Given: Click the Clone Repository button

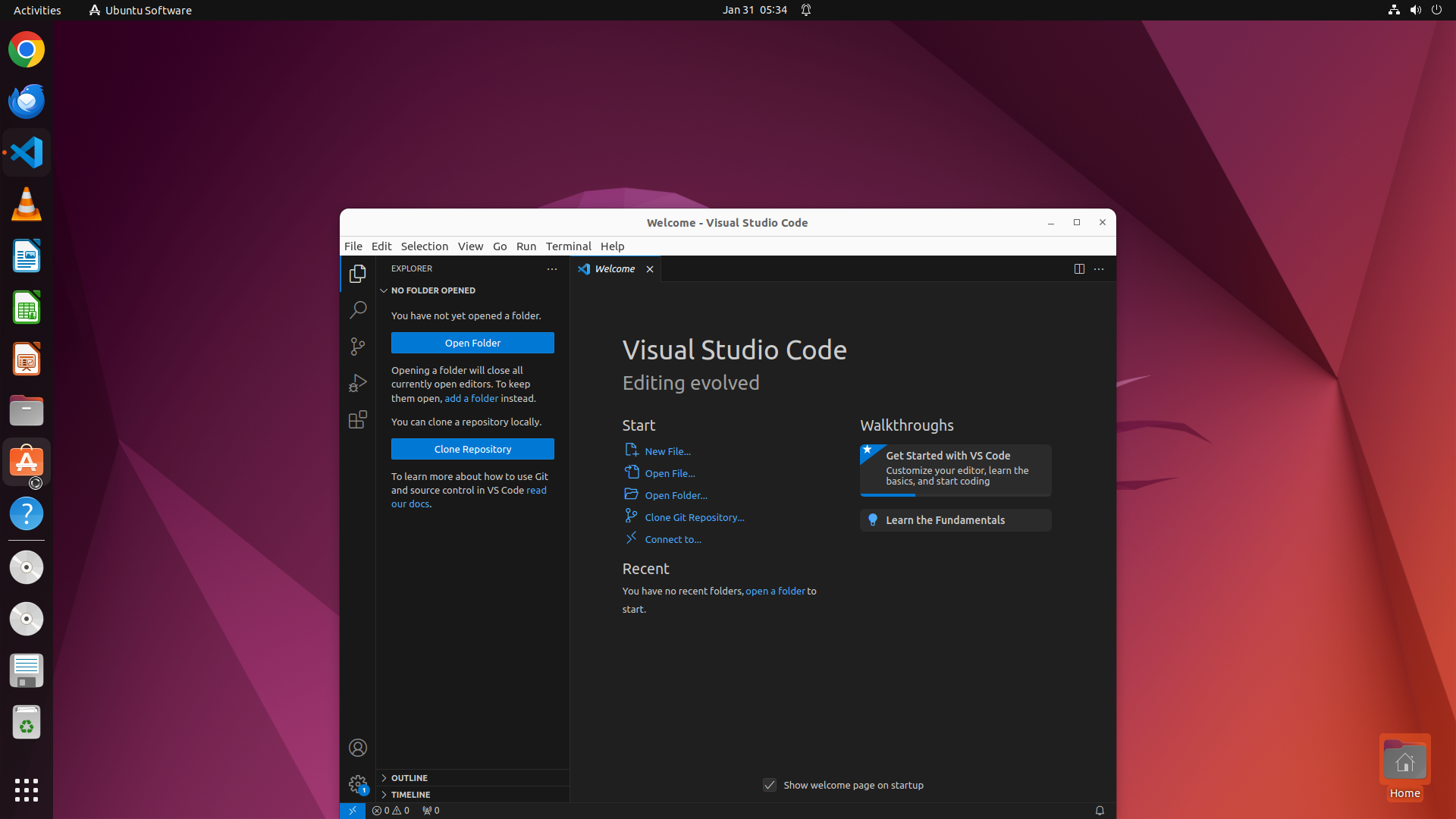Looking at the screenshot, I should click(472, 449).
